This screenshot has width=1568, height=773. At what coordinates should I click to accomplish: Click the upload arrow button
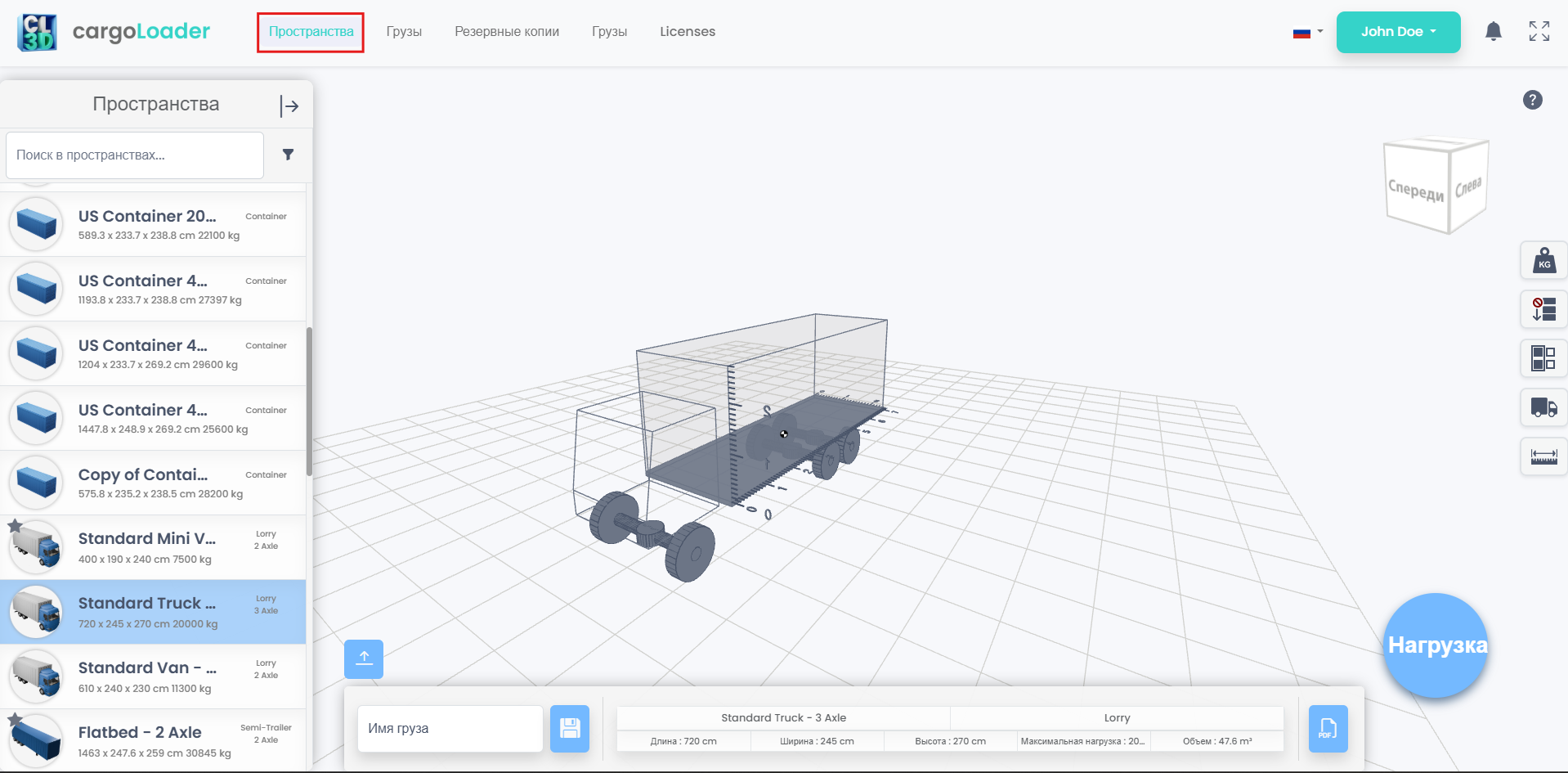click(364, 658)
